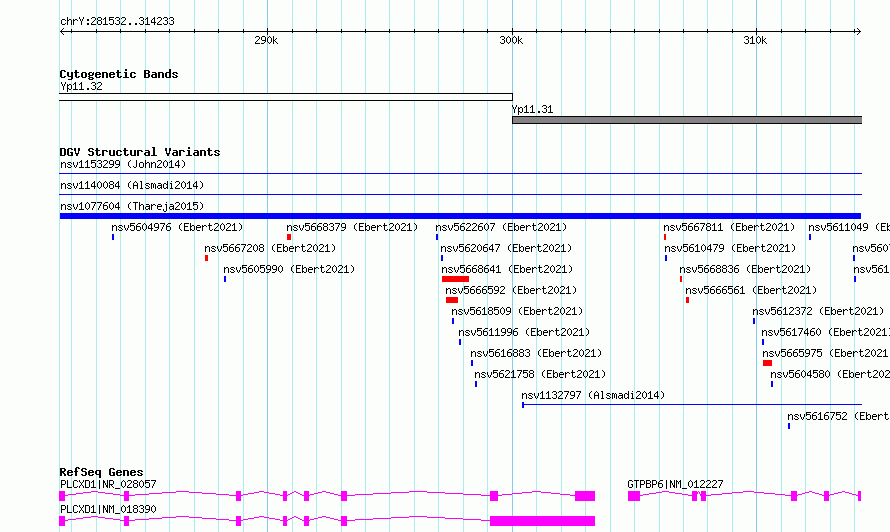Open the DGV Structural Variants track heading
The image size is (890, 532).
pyautogui.click(x=140, y=152)
